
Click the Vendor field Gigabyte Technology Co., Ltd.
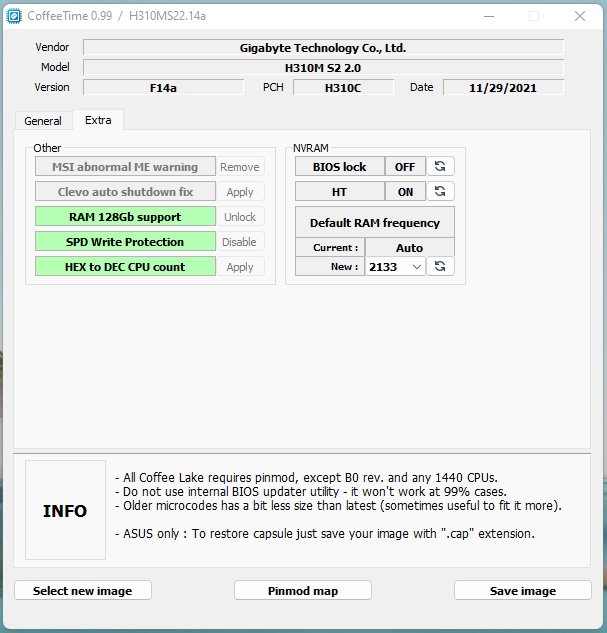pyautogui.click(x=323, y=48)
